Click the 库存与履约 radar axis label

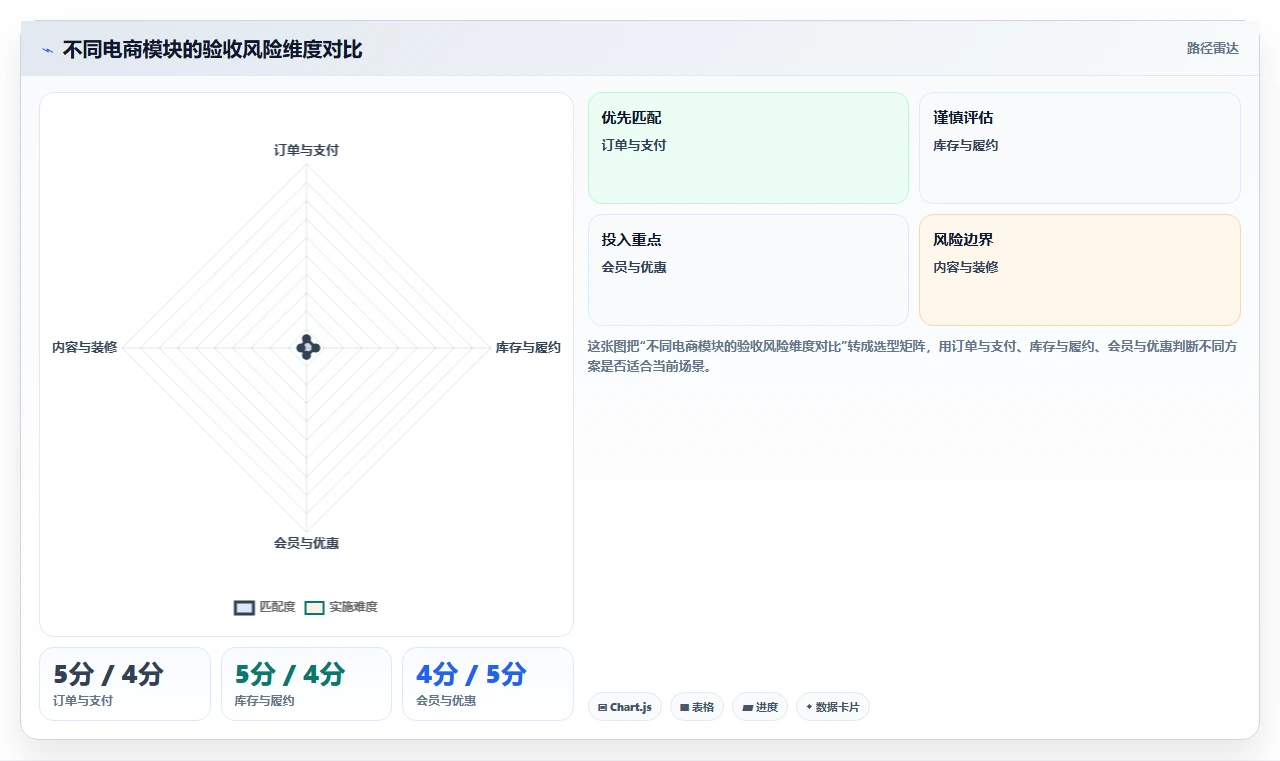click(x=528, y=348)
